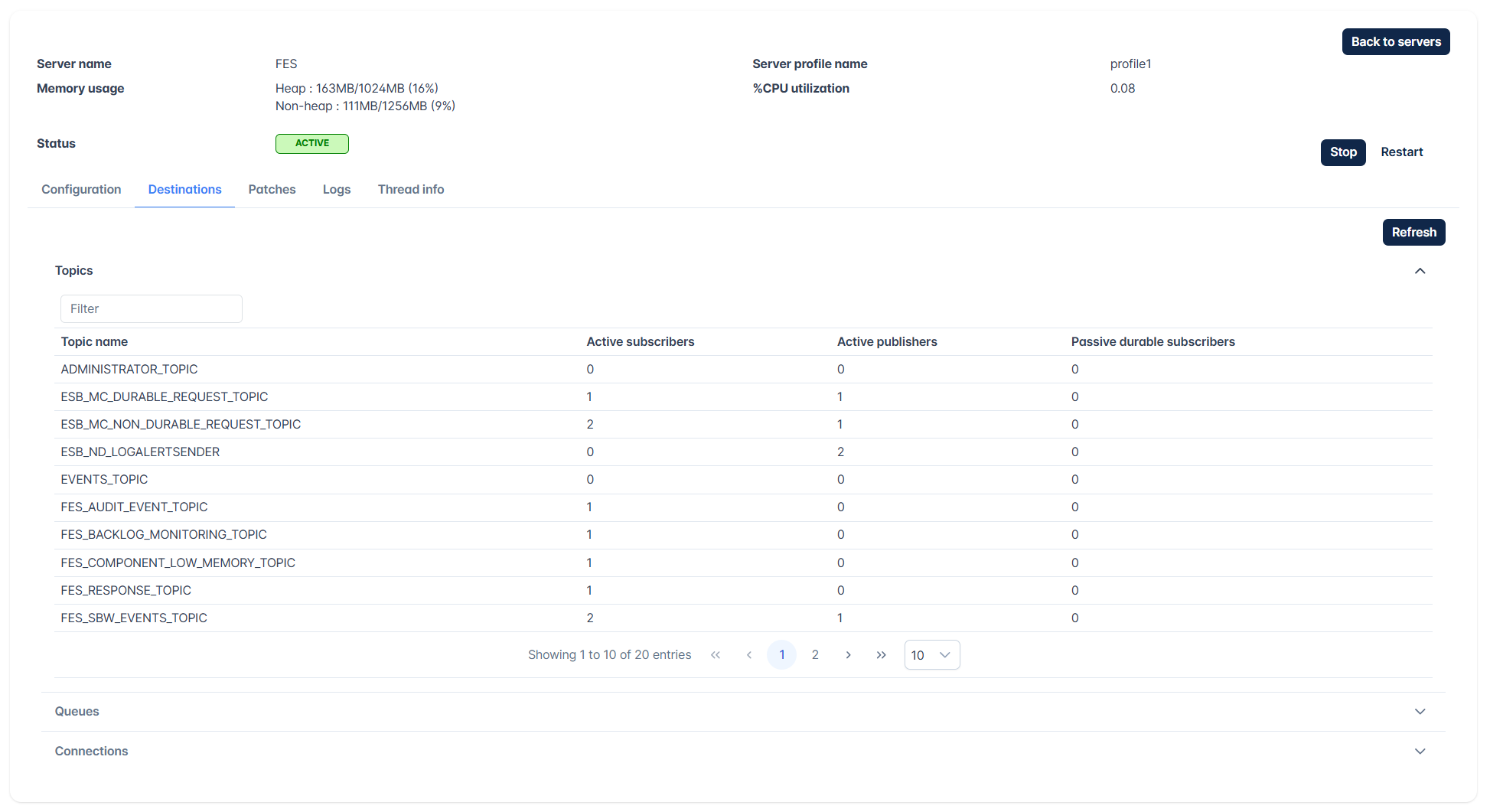Screen dimensions: 1490x812
Task: Select the FES_SBW_EVENTS_TOPIC row
Action: (x=743, y=618)
